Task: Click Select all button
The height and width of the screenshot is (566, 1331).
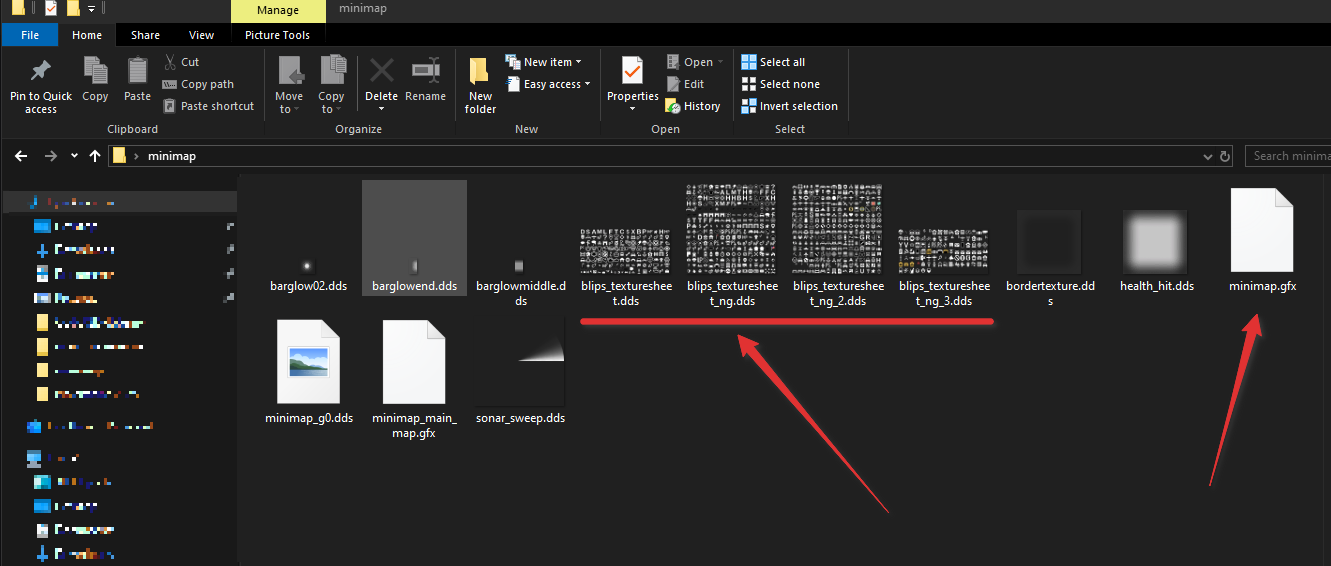Action: tap(773, 62)
